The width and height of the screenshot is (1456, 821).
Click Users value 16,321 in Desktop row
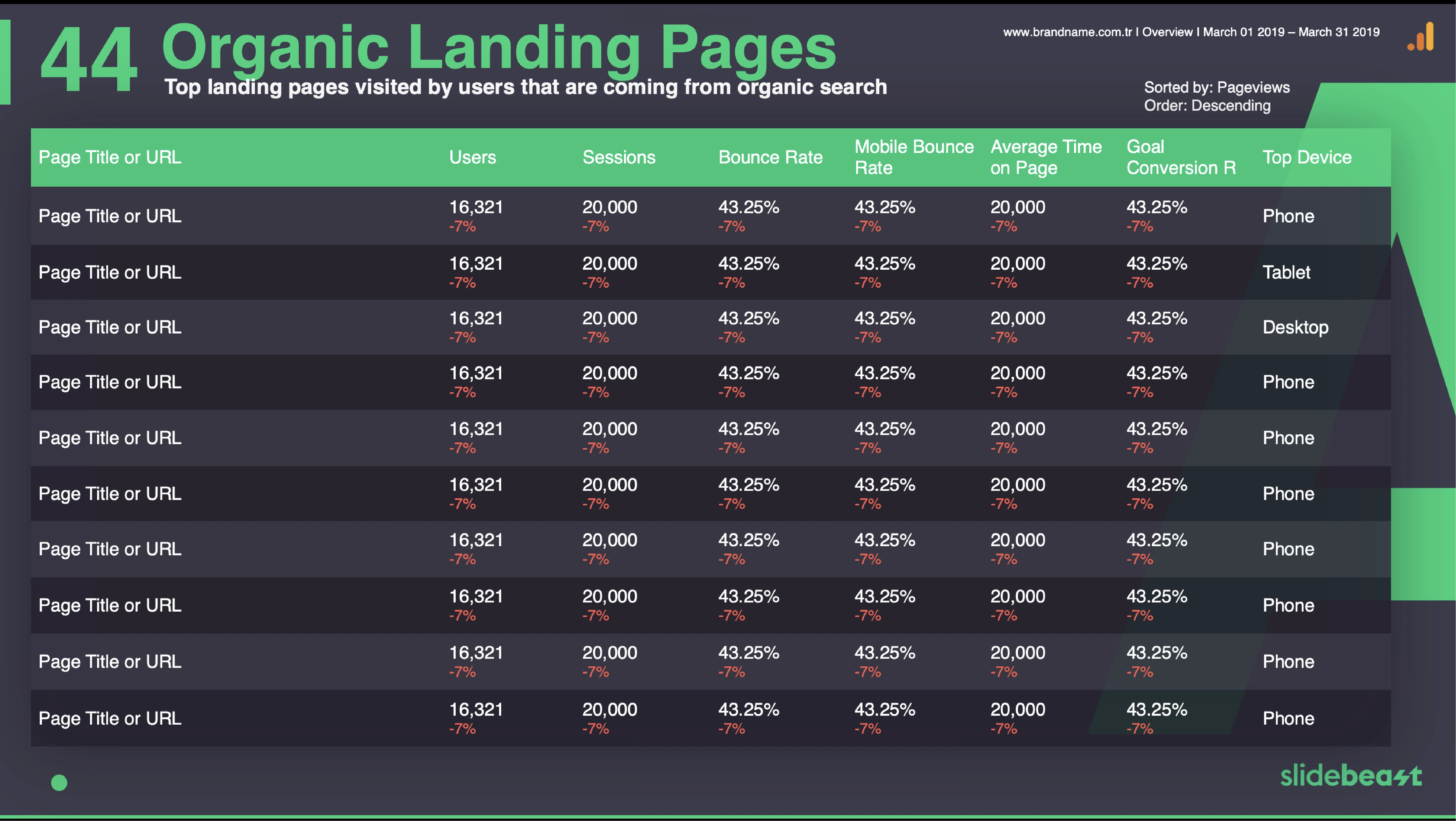point(476,318)
